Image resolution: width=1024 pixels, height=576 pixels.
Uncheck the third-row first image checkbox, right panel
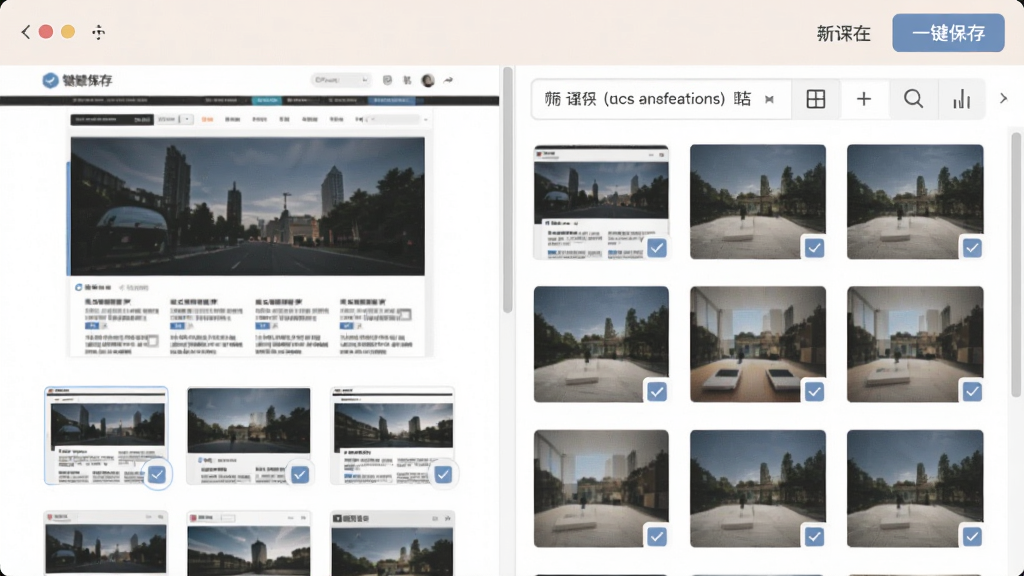657,537
